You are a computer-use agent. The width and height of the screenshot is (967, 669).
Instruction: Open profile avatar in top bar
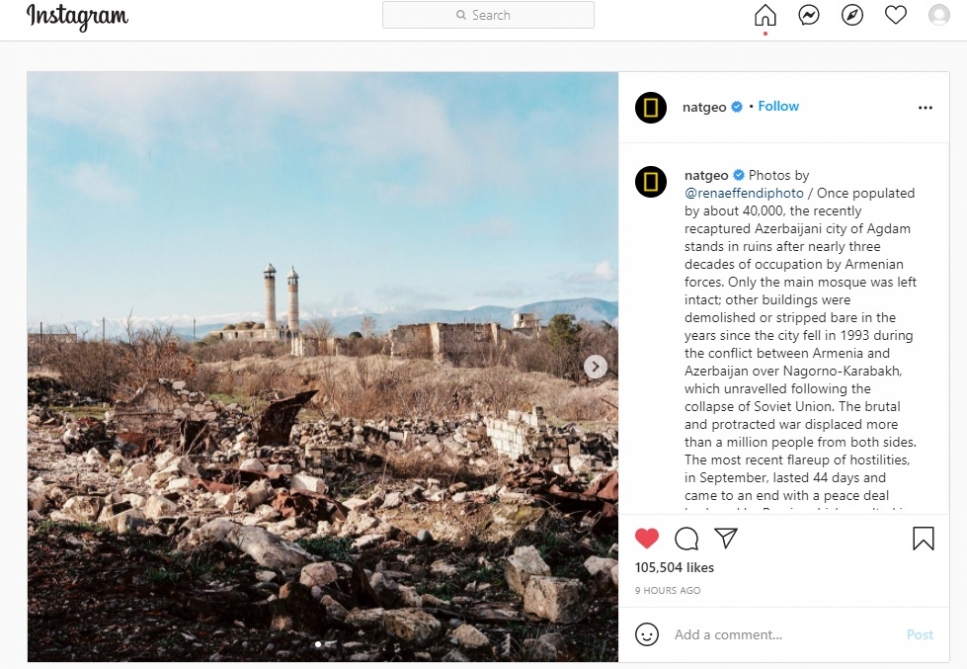939,15
